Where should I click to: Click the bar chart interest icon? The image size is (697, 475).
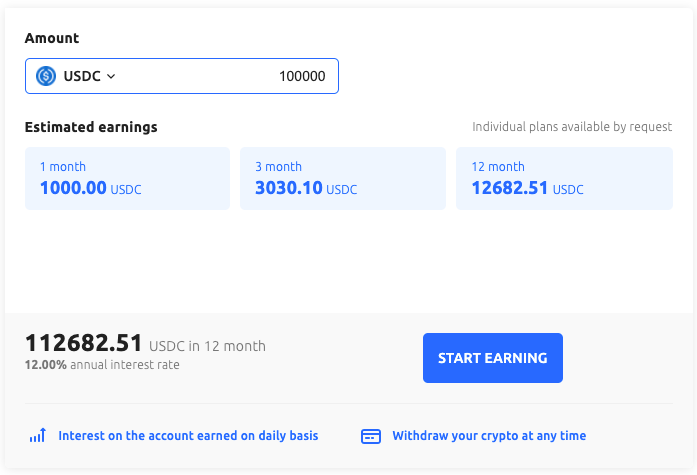(37, 436)
